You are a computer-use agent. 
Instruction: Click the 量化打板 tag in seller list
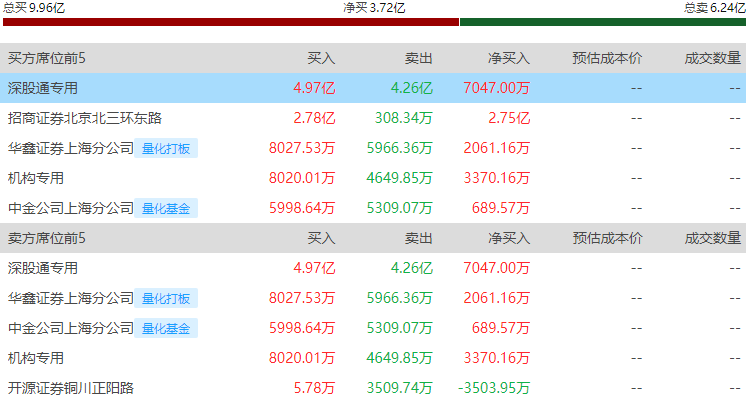[166, 298]
